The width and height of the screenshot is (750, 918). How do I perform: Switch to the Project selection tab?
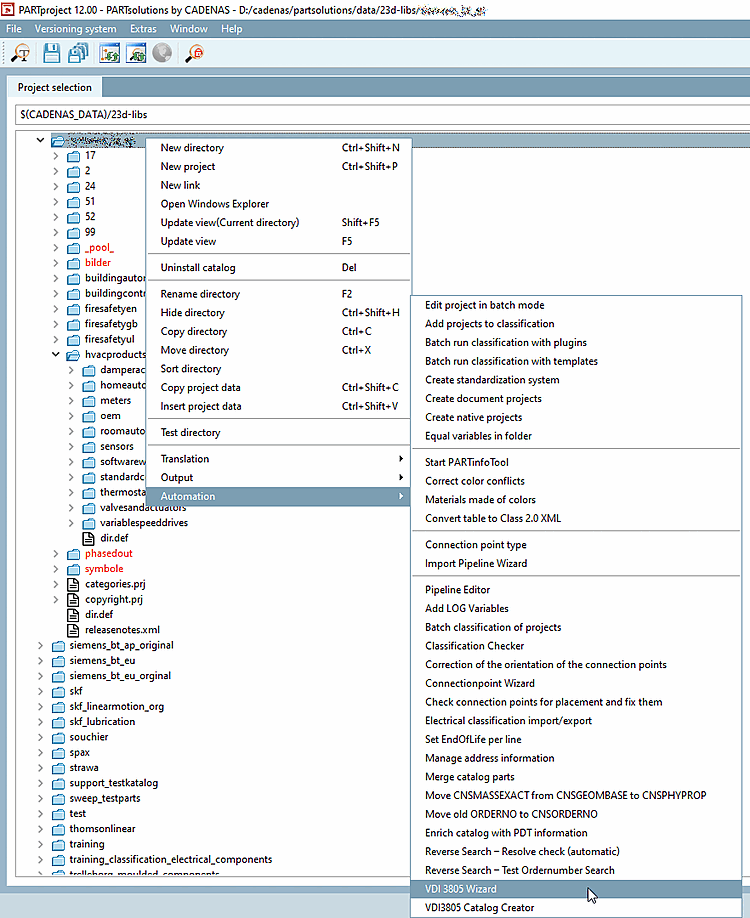[x=54, y=87]
